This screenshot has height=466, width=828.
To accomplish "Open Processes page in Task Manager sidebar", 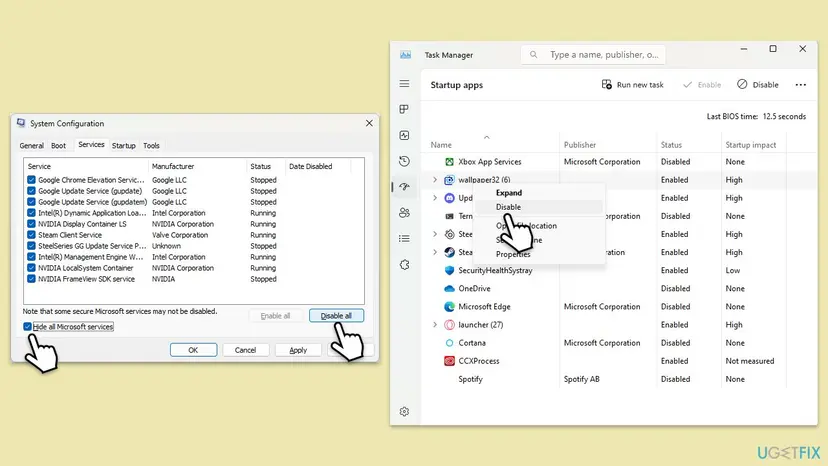I will point(404,109).
